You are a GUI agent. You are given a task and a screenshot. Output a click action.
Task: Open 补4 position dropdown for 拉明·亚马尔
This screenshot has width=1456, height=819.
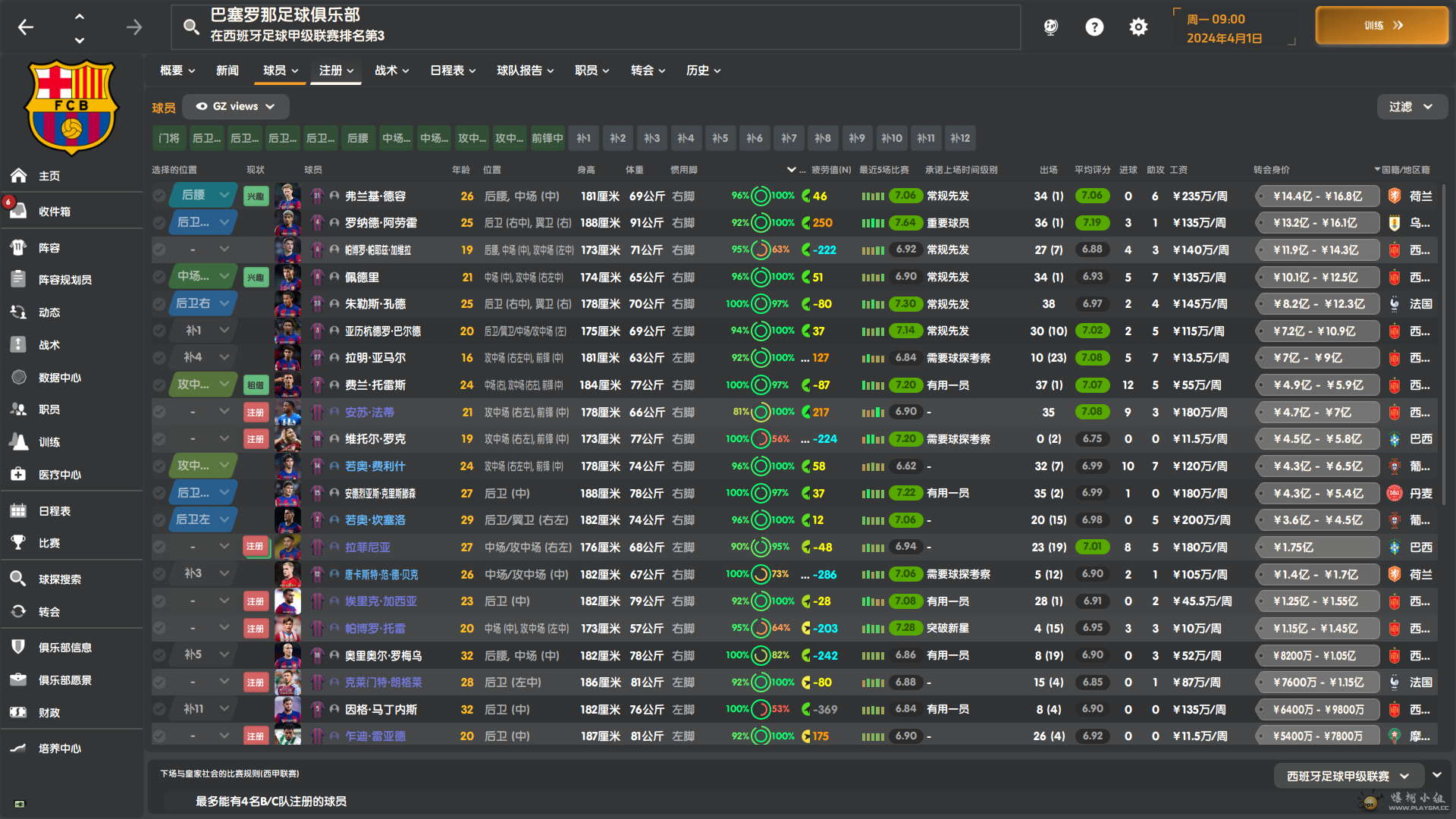coord(204,357)
